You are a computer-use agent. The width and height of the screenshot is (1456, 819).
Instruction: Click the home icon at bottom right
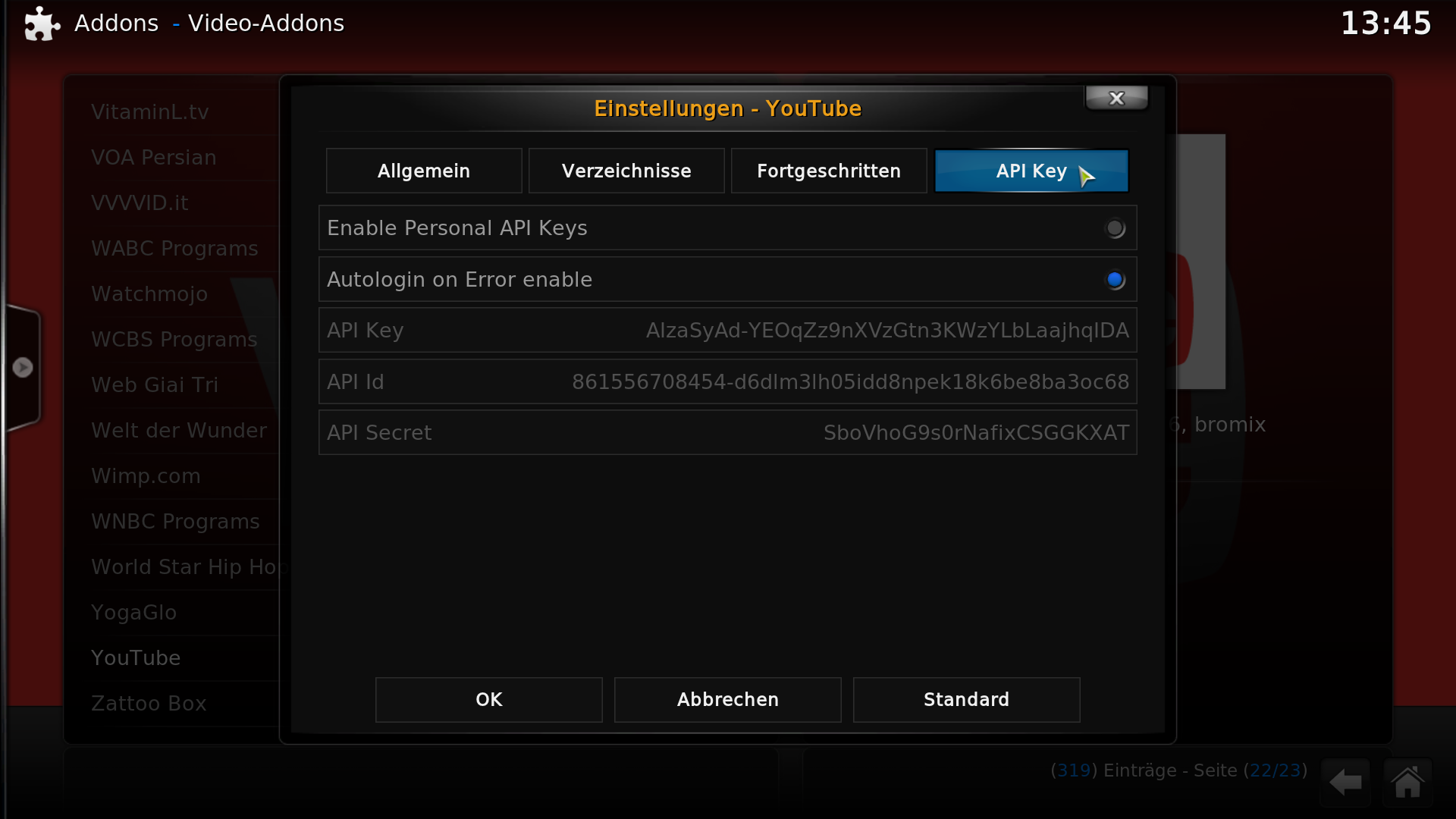pos(1408,782)
